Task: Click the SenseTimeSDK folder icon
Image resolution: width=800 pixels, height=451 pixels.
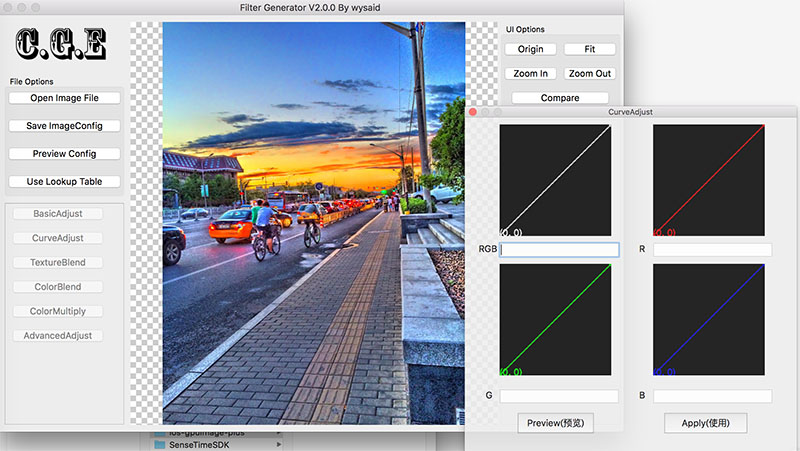Action: point(160,445)
